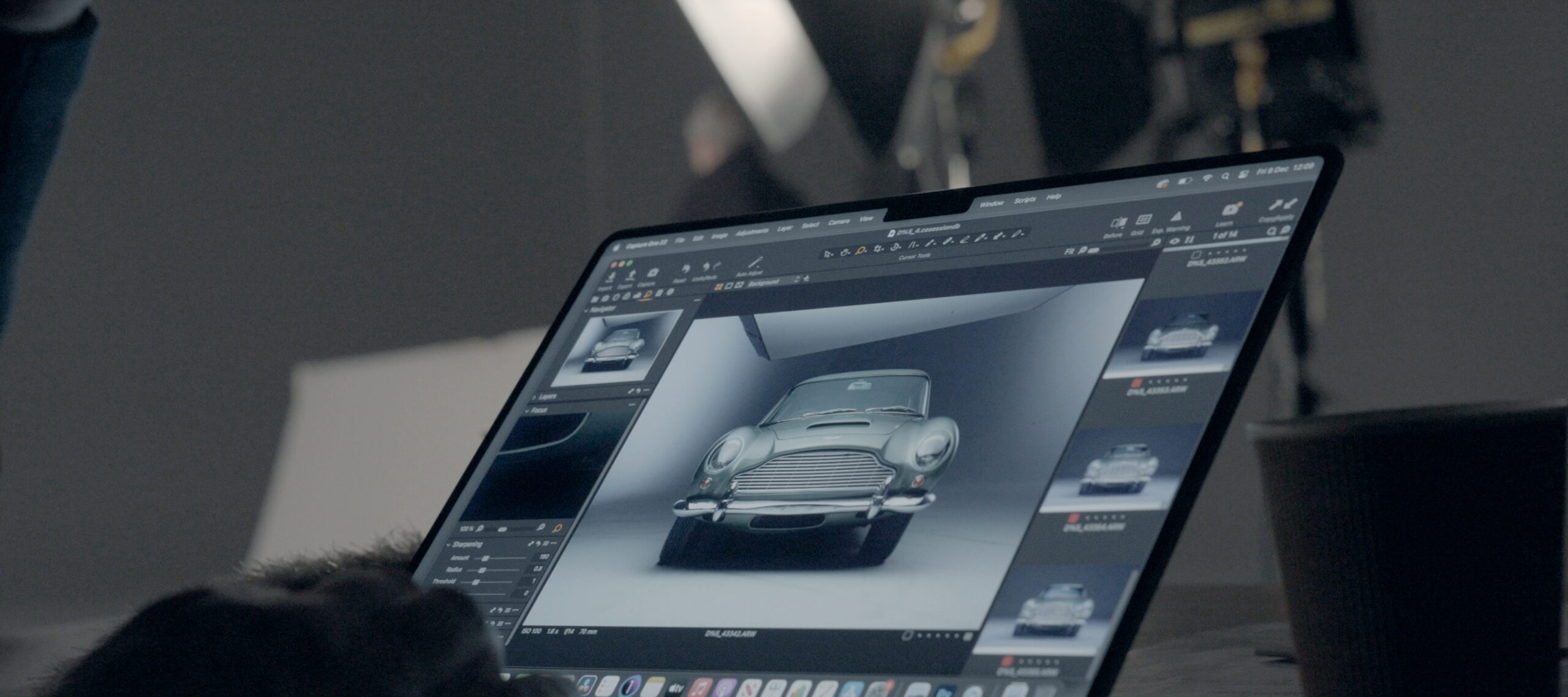This screenshot has width=1568, height=697.
Task: Open the Learn panel
Action: point(1232,210)
